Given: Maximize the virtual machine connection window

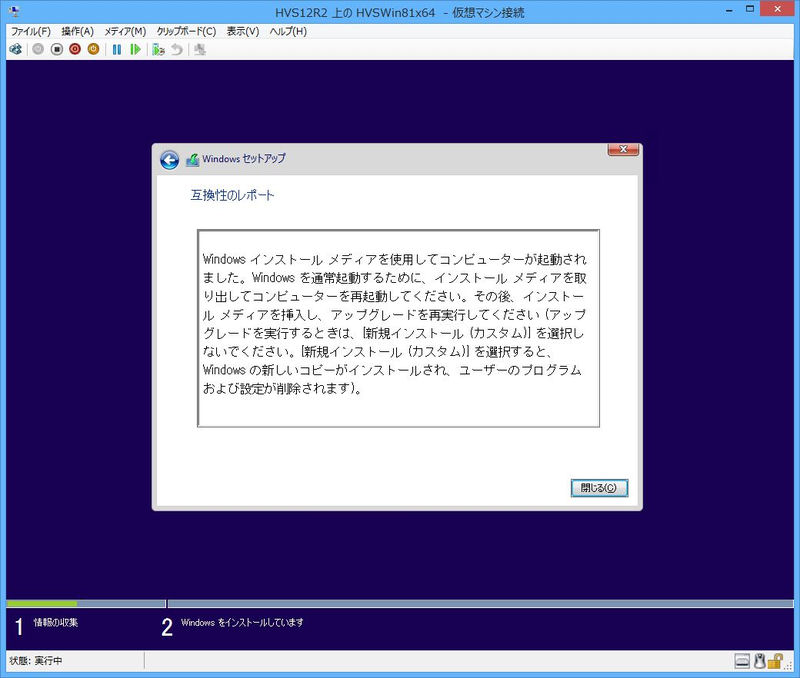Looking at the screenshot, I should coord(749,9).
